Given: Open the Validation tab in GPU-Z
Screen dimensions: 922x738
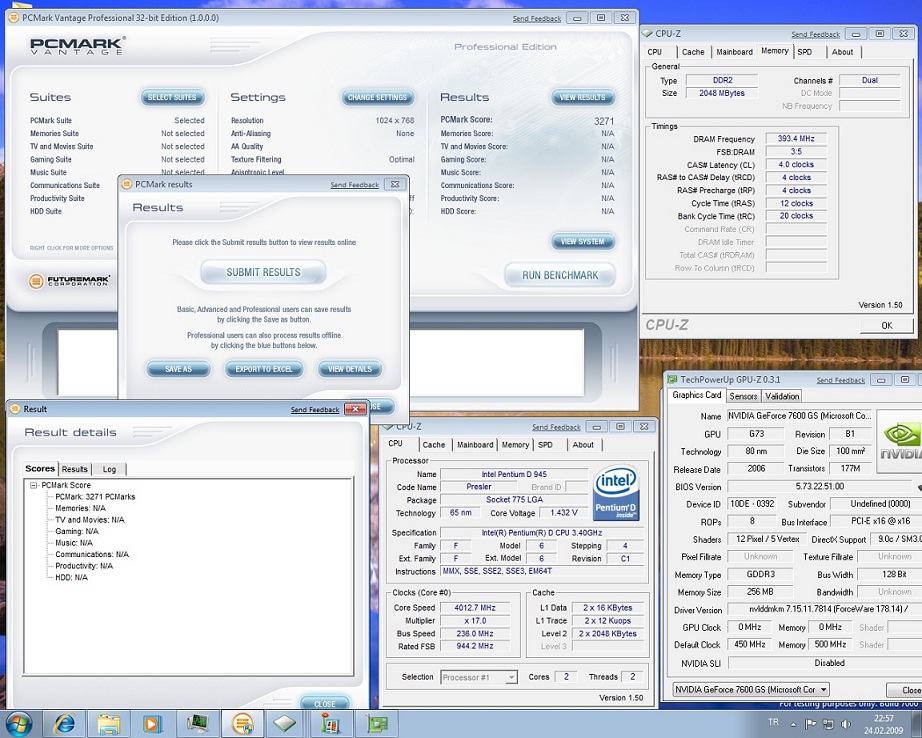Looking at the screenshot, I should [x=782, y=396].
